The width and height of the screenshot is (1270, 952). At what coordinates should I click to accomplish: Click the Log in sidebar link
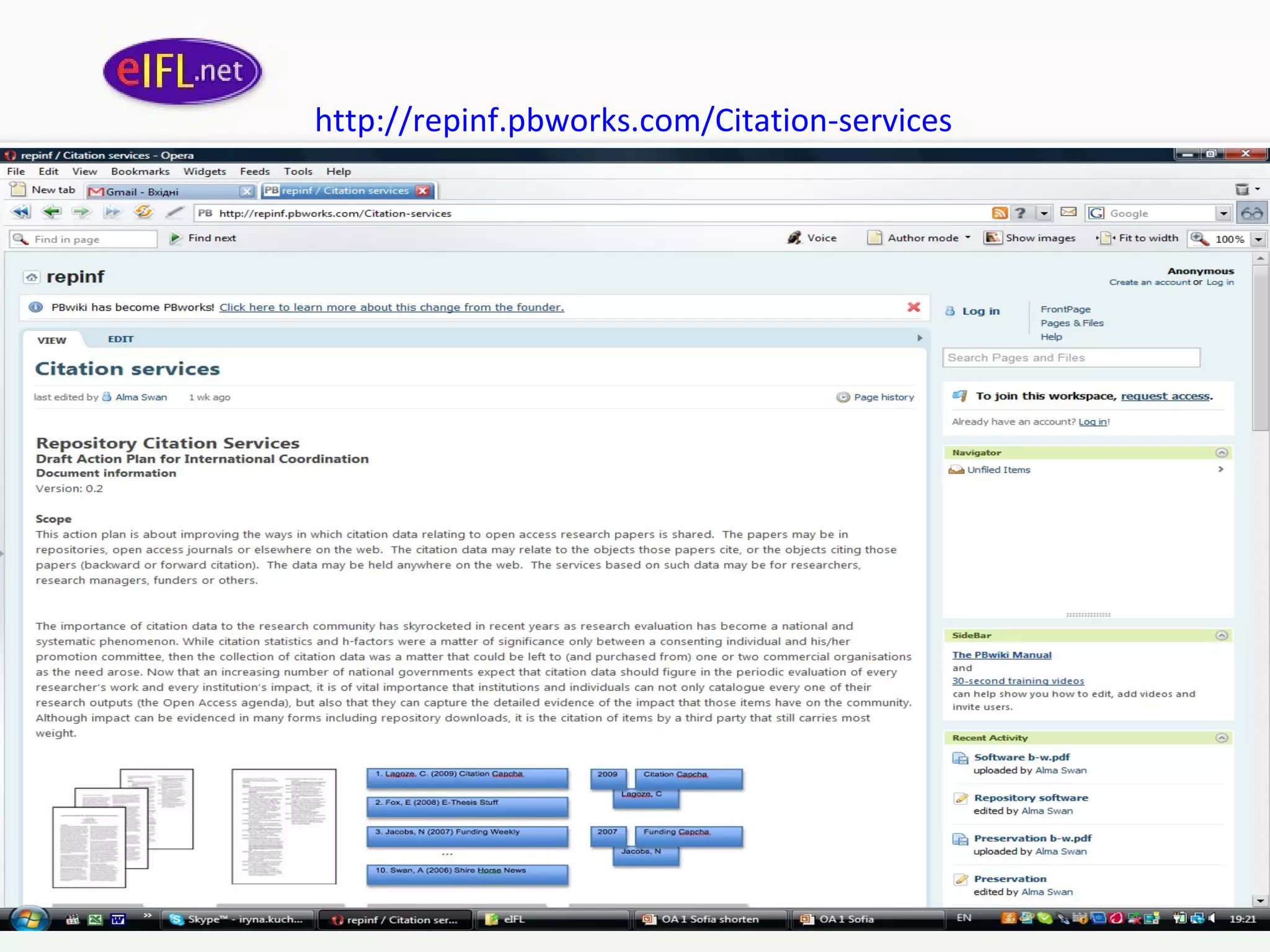pos(980,311)
